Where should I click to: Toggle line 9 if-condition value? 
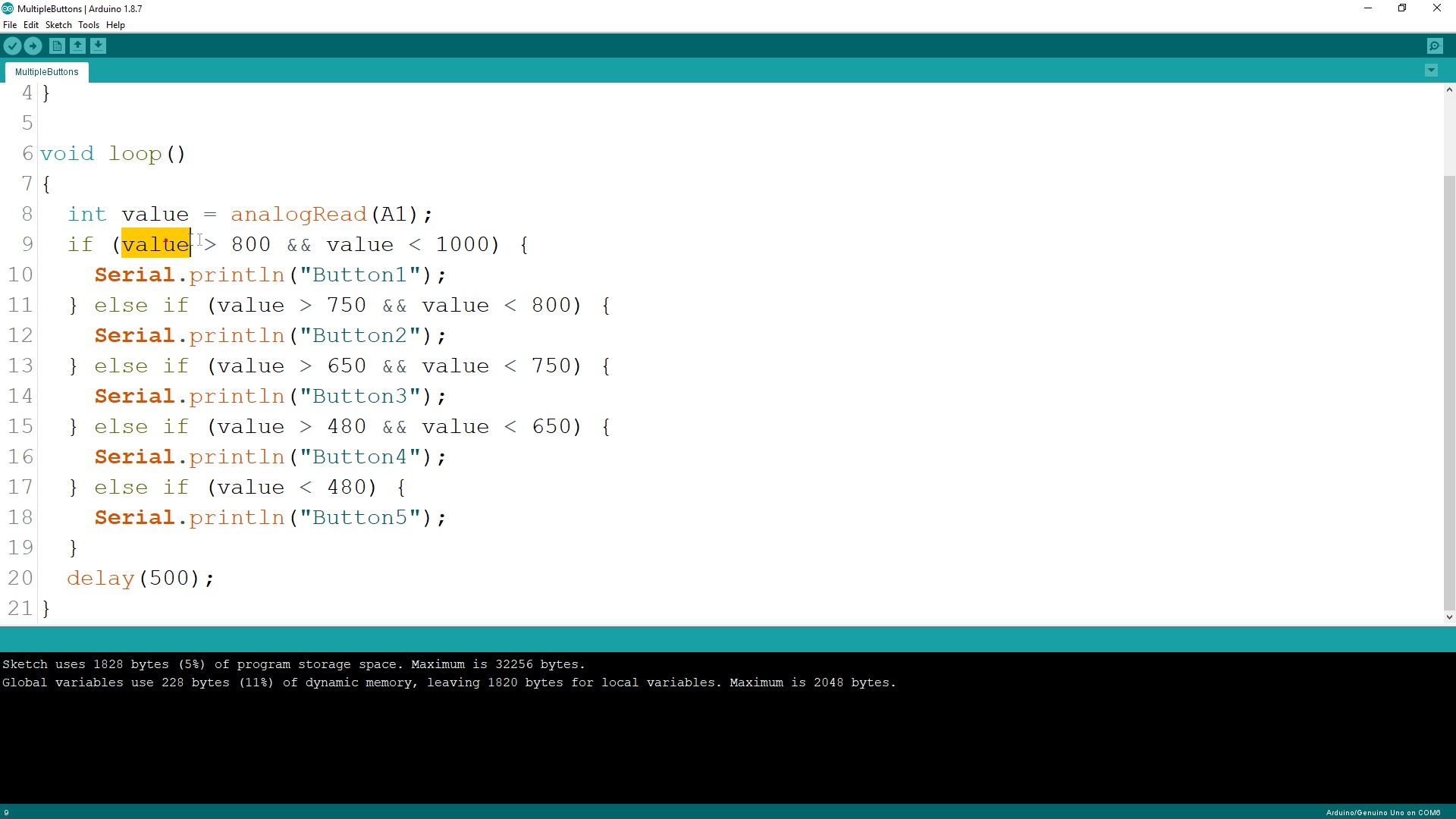156,243
